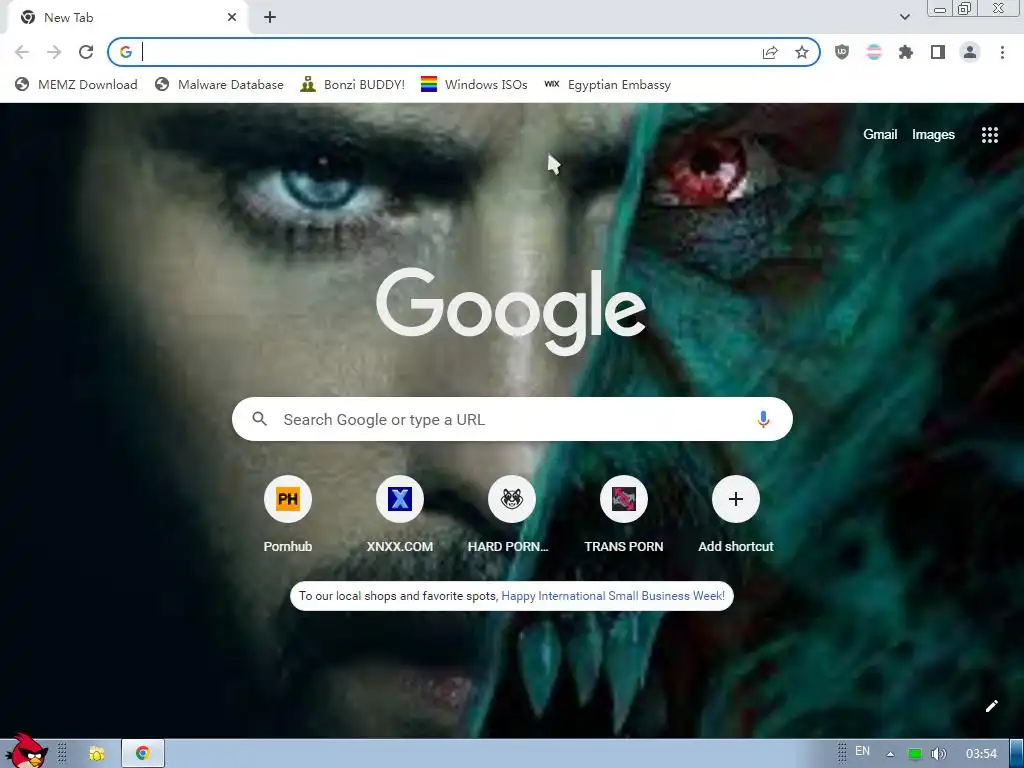Open the Angry Birds start button
The image size is (1024, 768).
[x=26, y=751]
